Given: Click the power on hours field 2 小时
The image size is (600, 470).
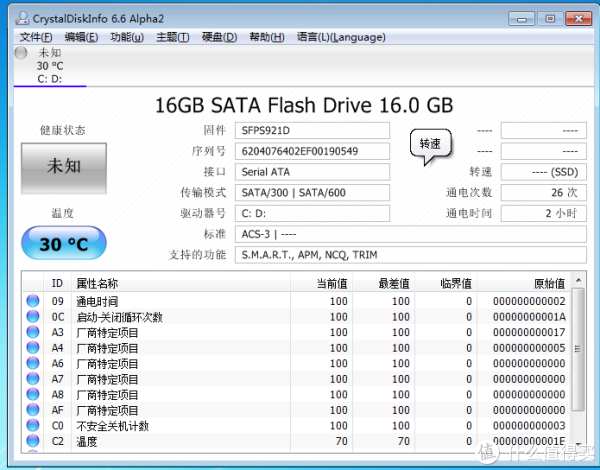Looking at the screenshot, I should 544,213.
